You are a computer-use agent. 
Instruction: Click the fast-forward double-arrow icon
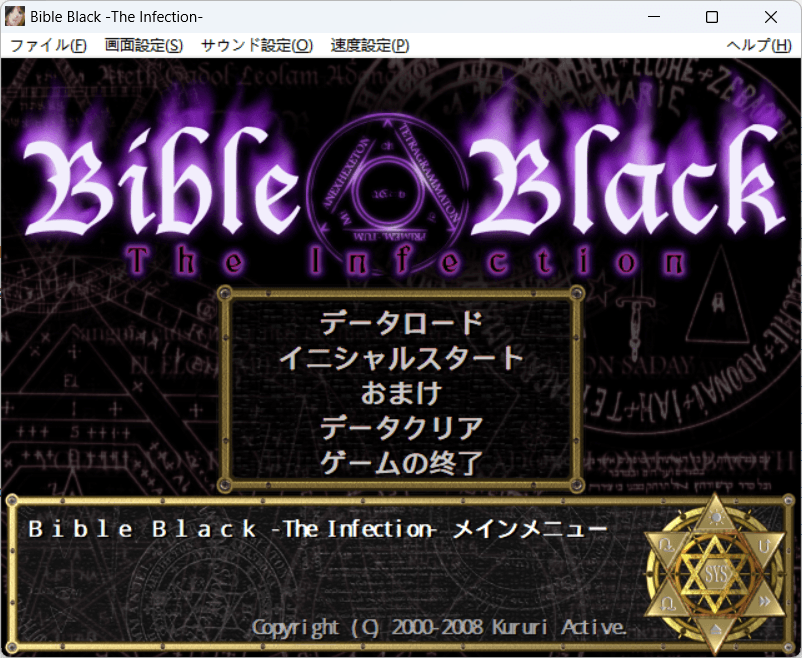[x=765, y=602]
